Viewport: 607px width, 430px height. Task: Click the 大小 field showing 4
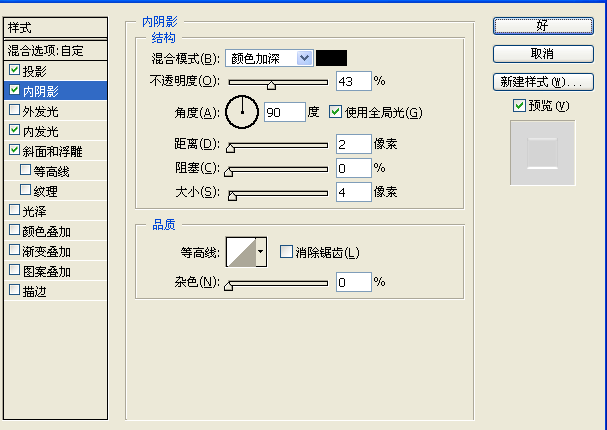[354, 192]
